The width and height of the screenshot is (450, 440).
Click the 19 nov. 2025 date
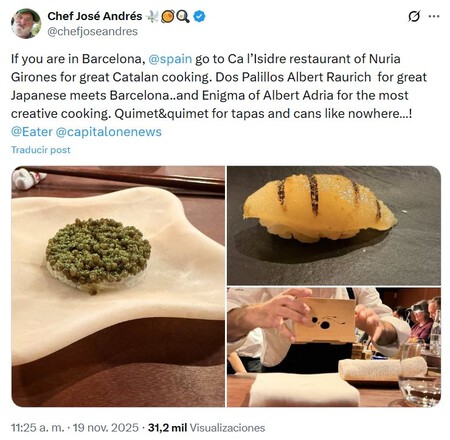[x=105, y=428]
